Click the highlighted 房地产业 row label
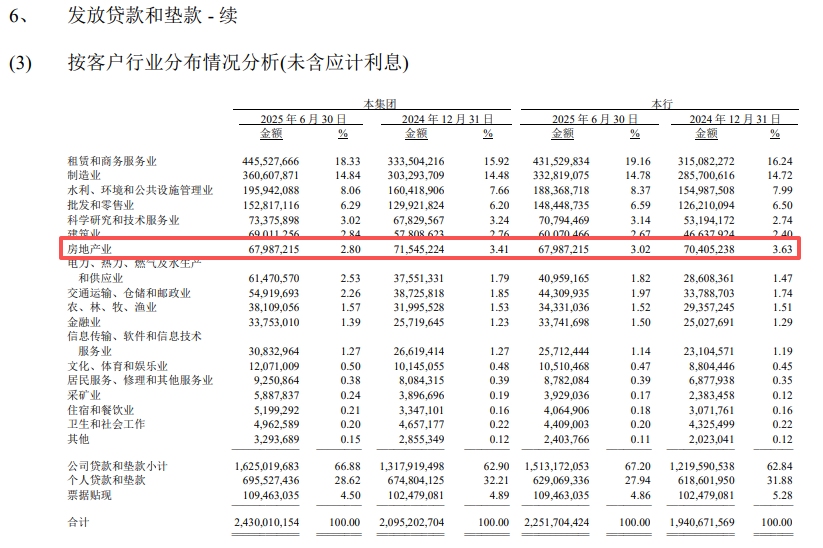 92,247
